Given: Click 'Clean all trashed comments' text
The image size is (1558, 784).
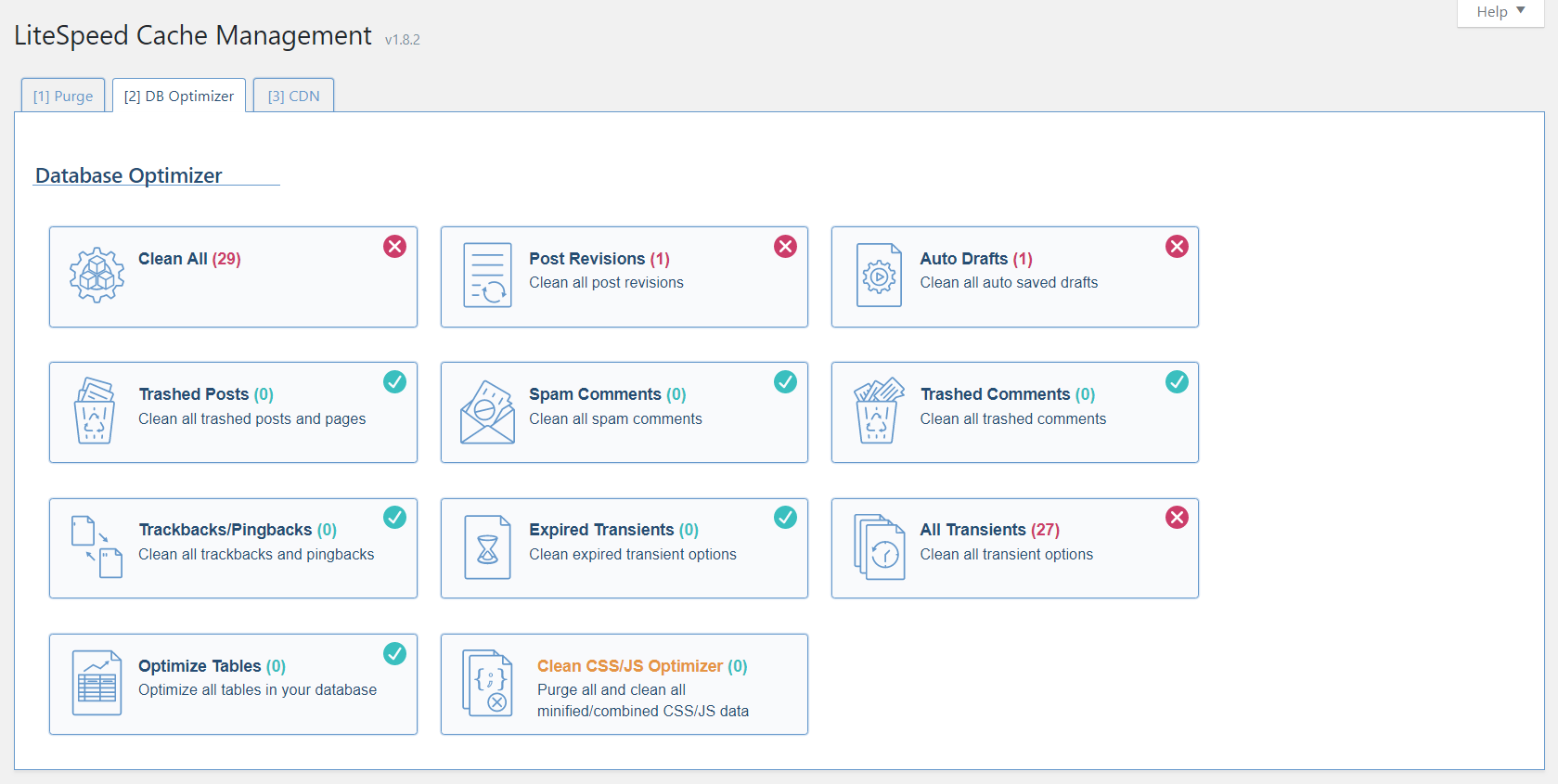Looking at the screenshot, I should tap(1013, 418).
